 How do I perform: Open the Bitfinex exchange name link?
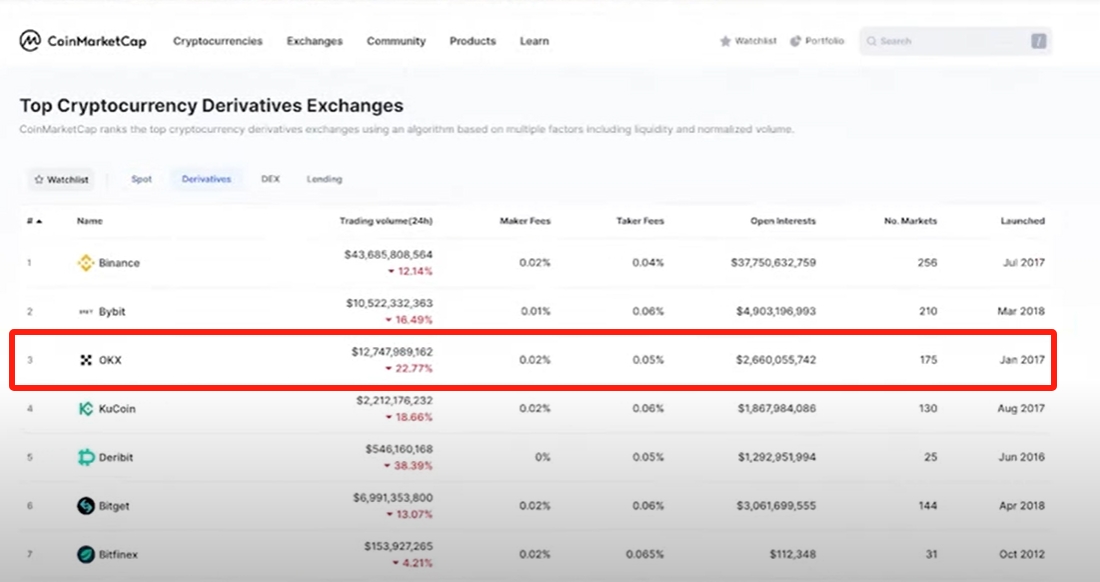pyautogui.click(x=119, y=554)
